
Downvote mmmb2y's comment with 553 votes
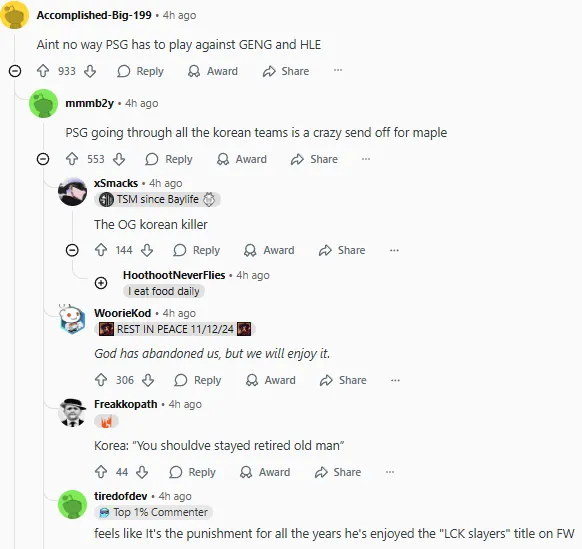coord(119,159)
